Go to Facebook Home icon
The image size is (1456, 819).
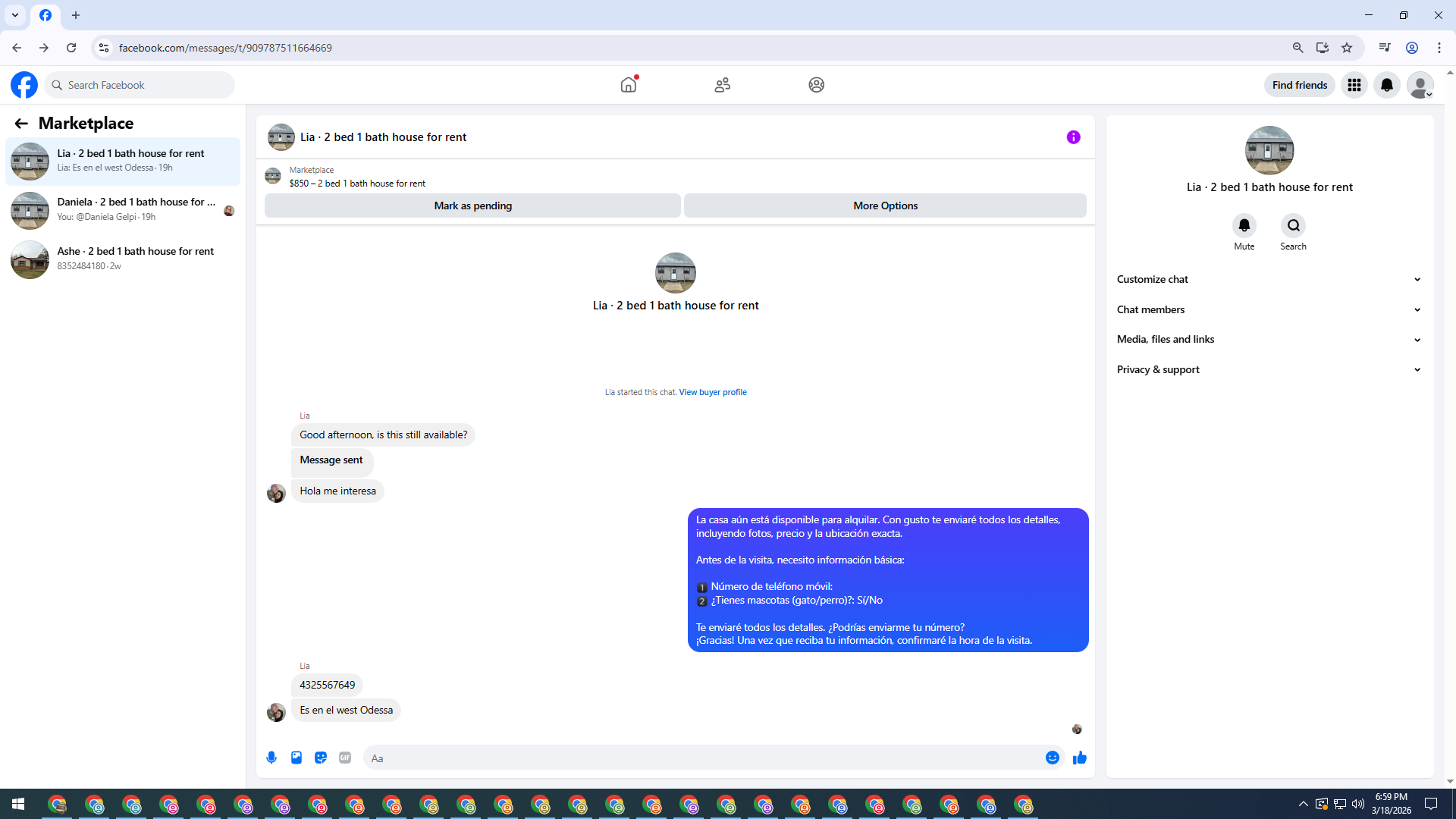[x=628, y=85]
